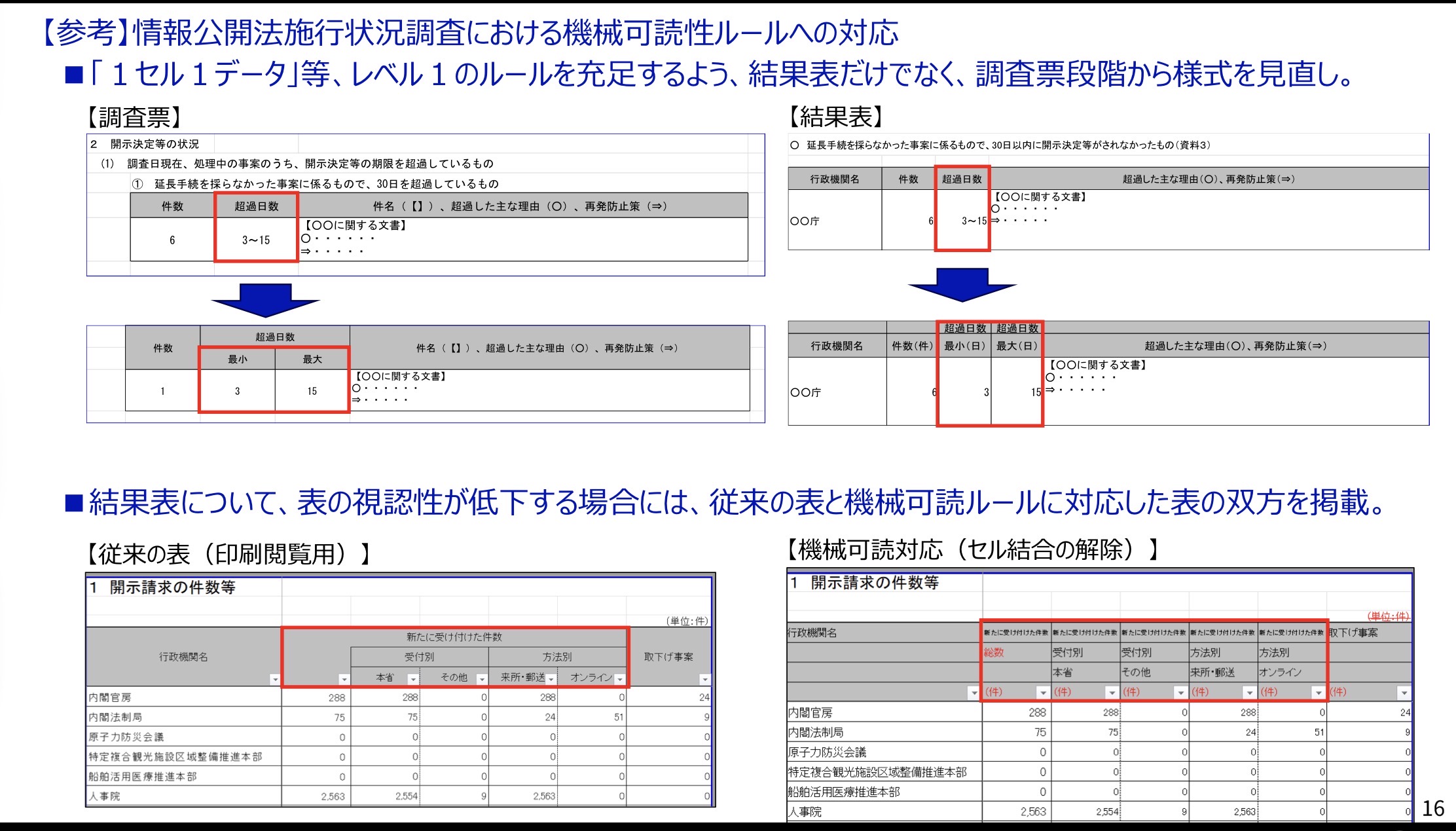
Task: Open 来所・郵送 filter arrow in 従来の表
Action: click(551, 679)
